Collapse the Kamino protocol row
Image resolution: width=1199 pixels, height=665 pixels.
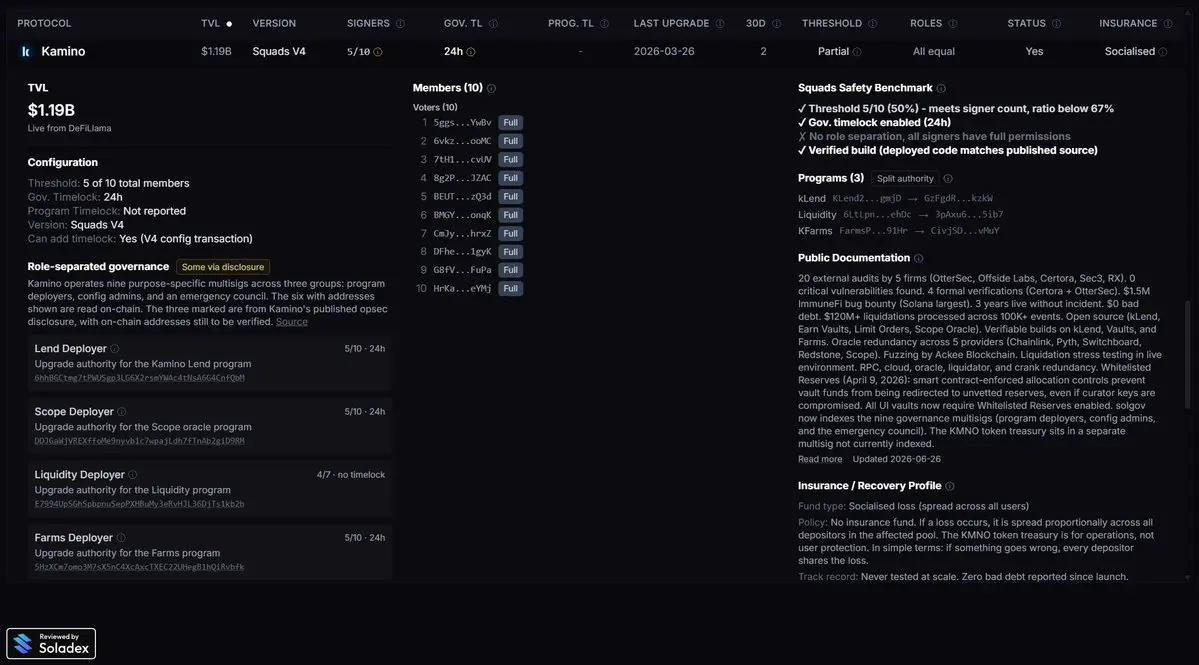tap(600, 51)
